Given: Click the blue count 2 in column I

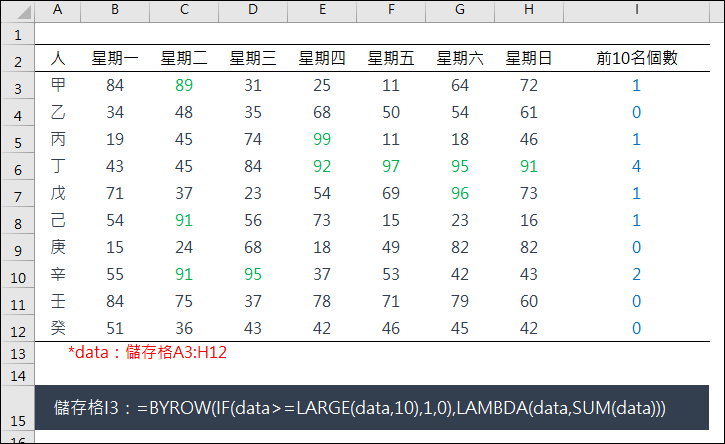Looking at the screenshot, I should (x=636, y=274).
